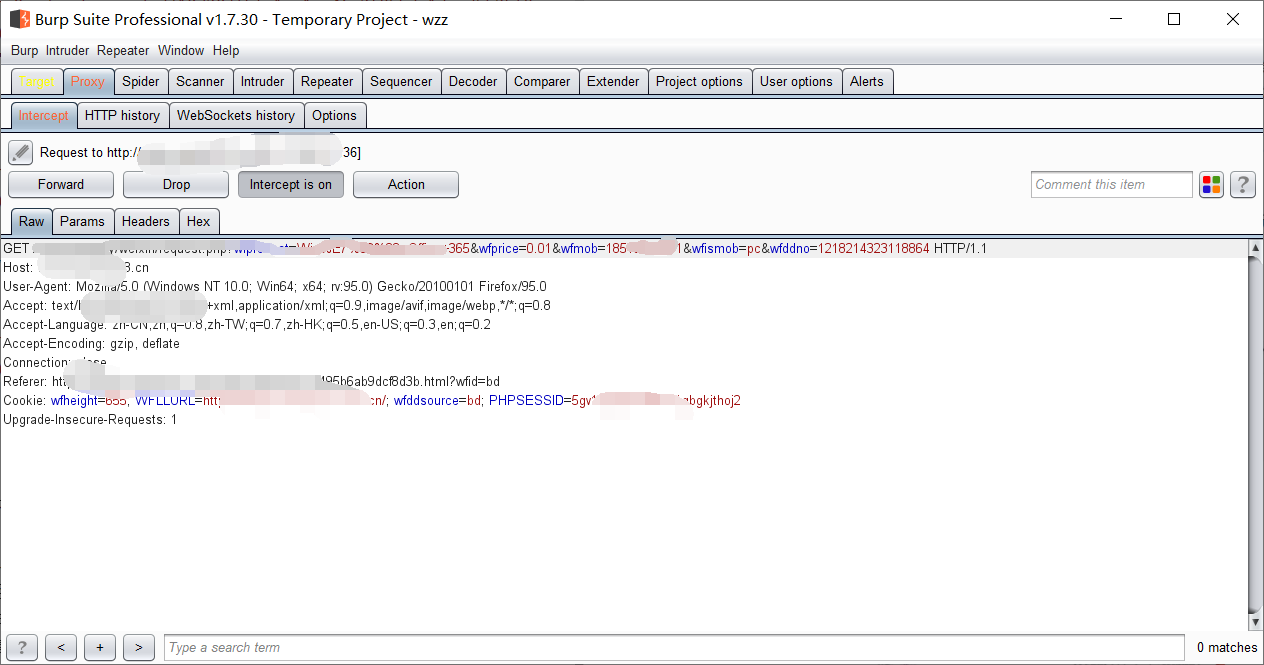Screen dimensions: 1264x665
Task: Open the Repeater menu
Action: 123,50
